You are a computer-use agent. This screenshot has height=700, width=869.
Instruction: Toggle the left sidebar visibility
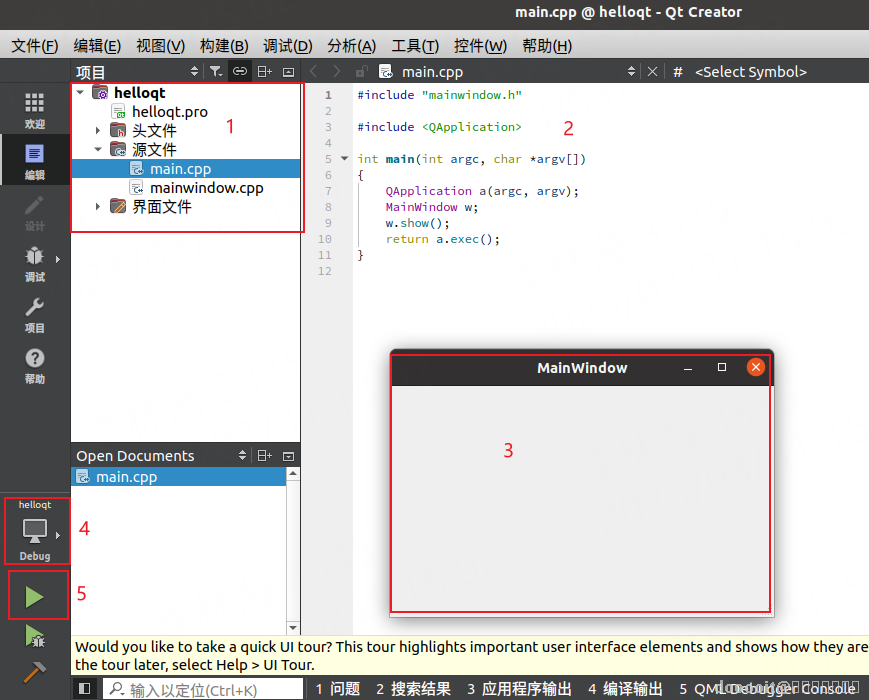[84, 688]
